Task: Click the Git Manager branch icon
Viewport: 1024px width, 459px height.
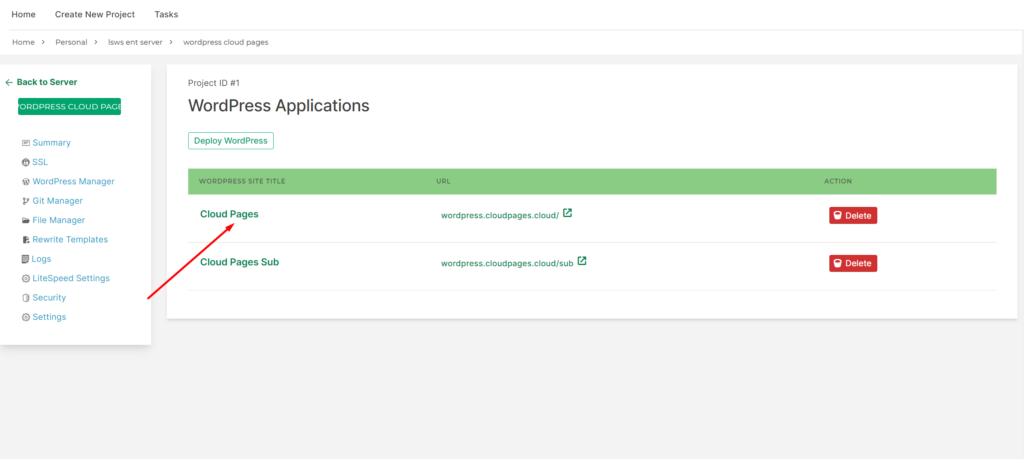Action: 25,201
